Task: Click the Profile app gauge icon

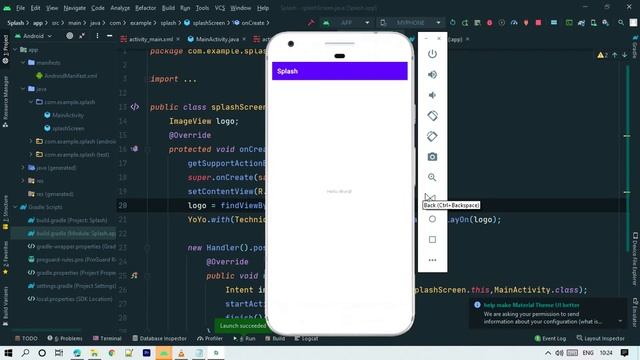Action: click(514, 23)
